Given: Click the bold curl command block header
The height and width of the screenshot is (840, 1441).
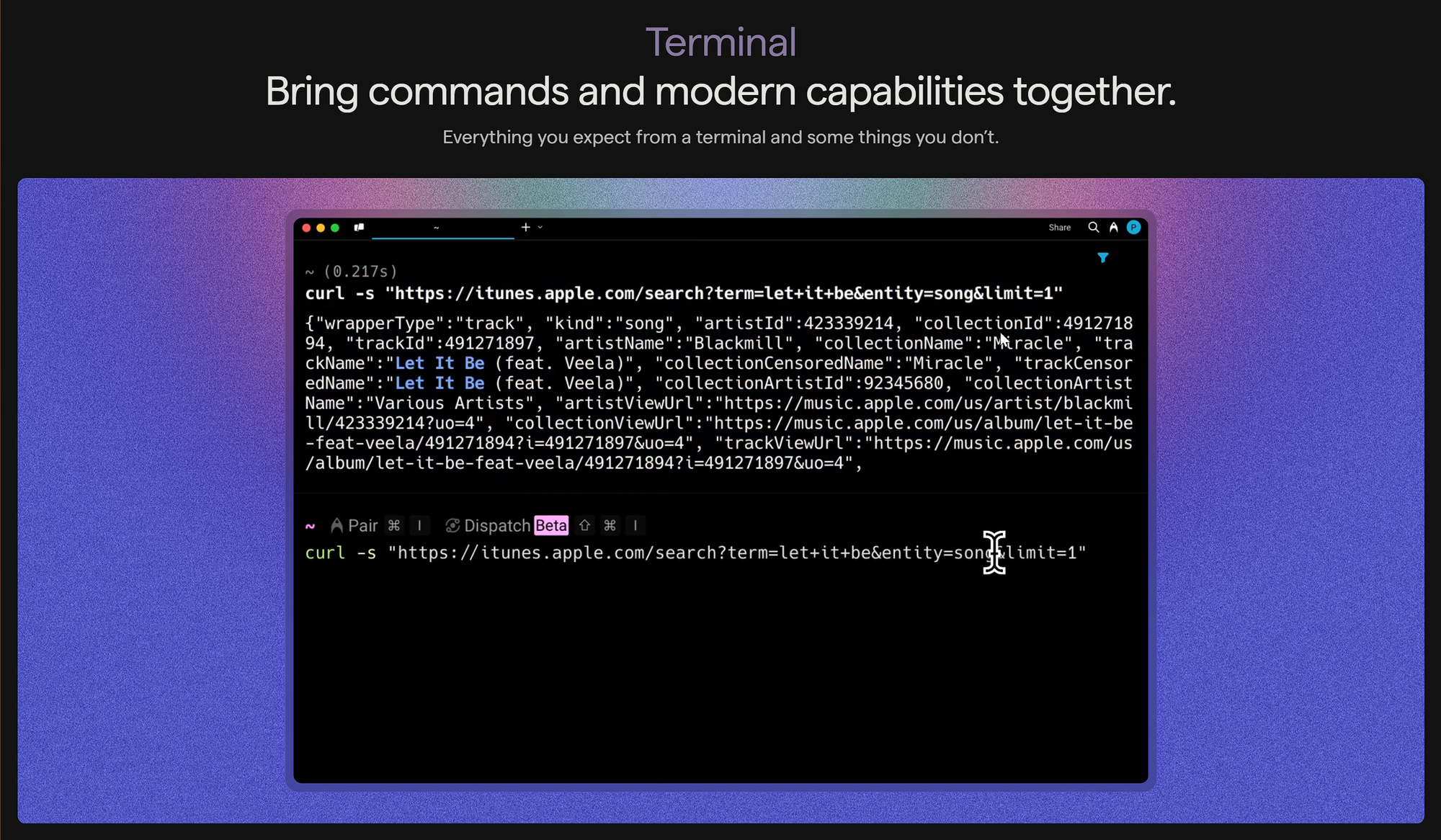Looking at the screenshot, I should 684,293.
